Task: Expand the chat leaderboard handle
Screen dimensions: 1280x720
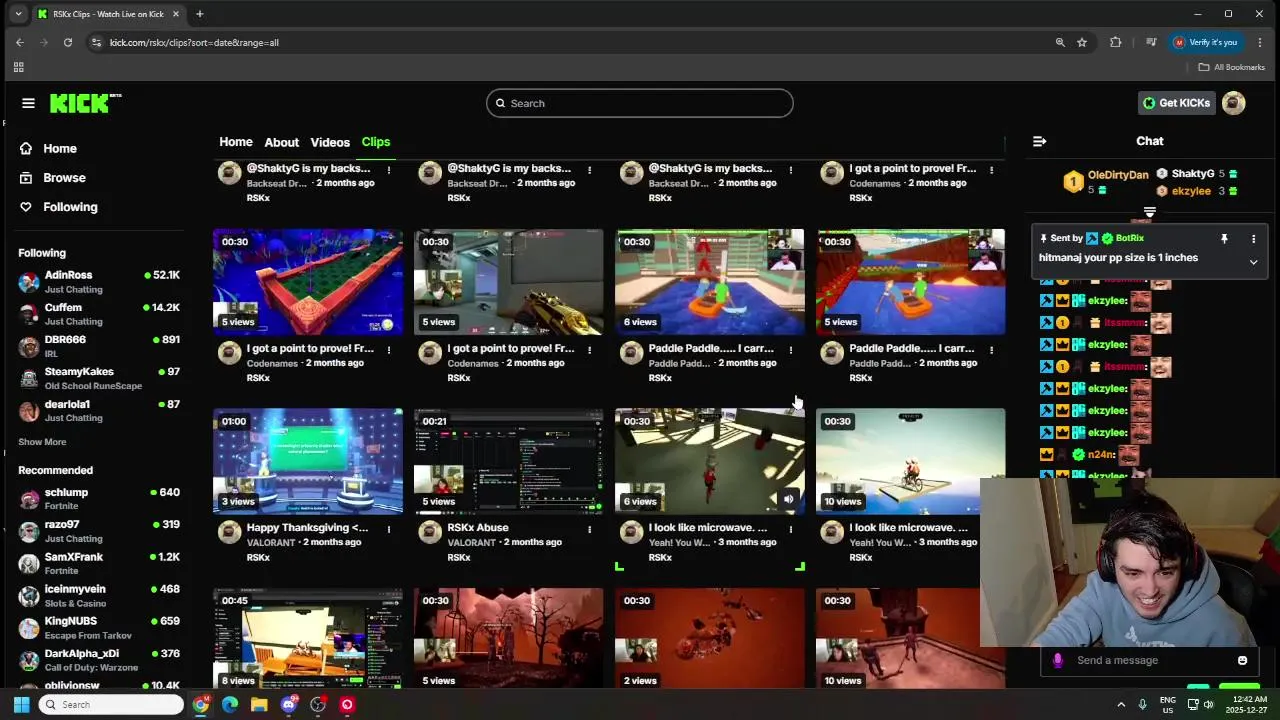Action: point(1150,212)
